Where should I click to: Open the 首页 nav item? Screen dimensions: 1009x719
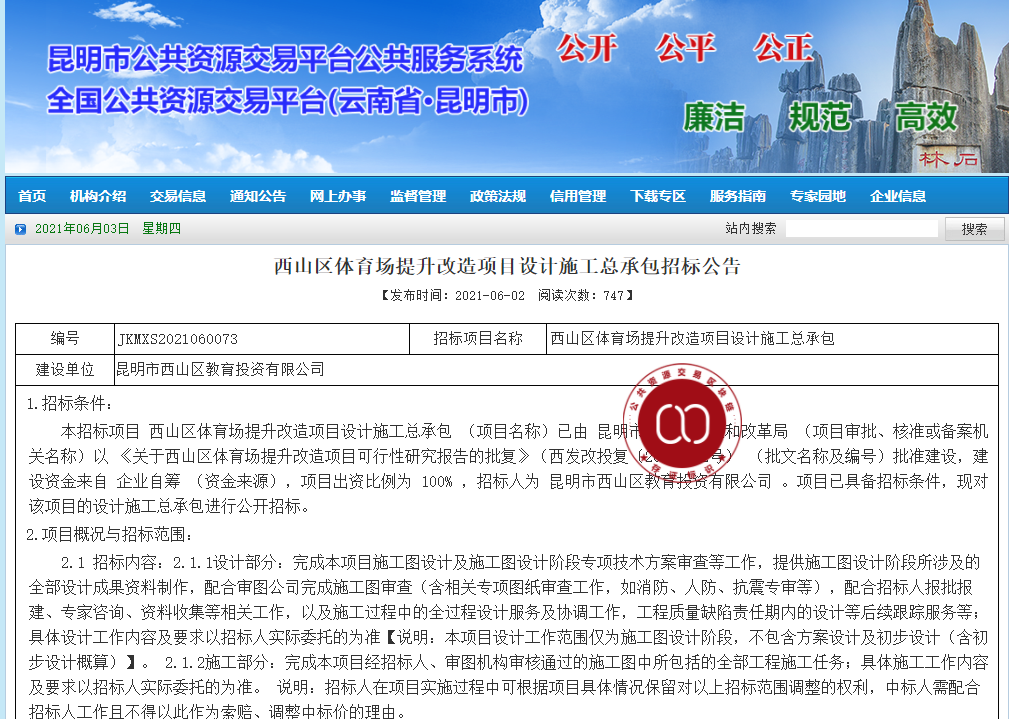32,196
